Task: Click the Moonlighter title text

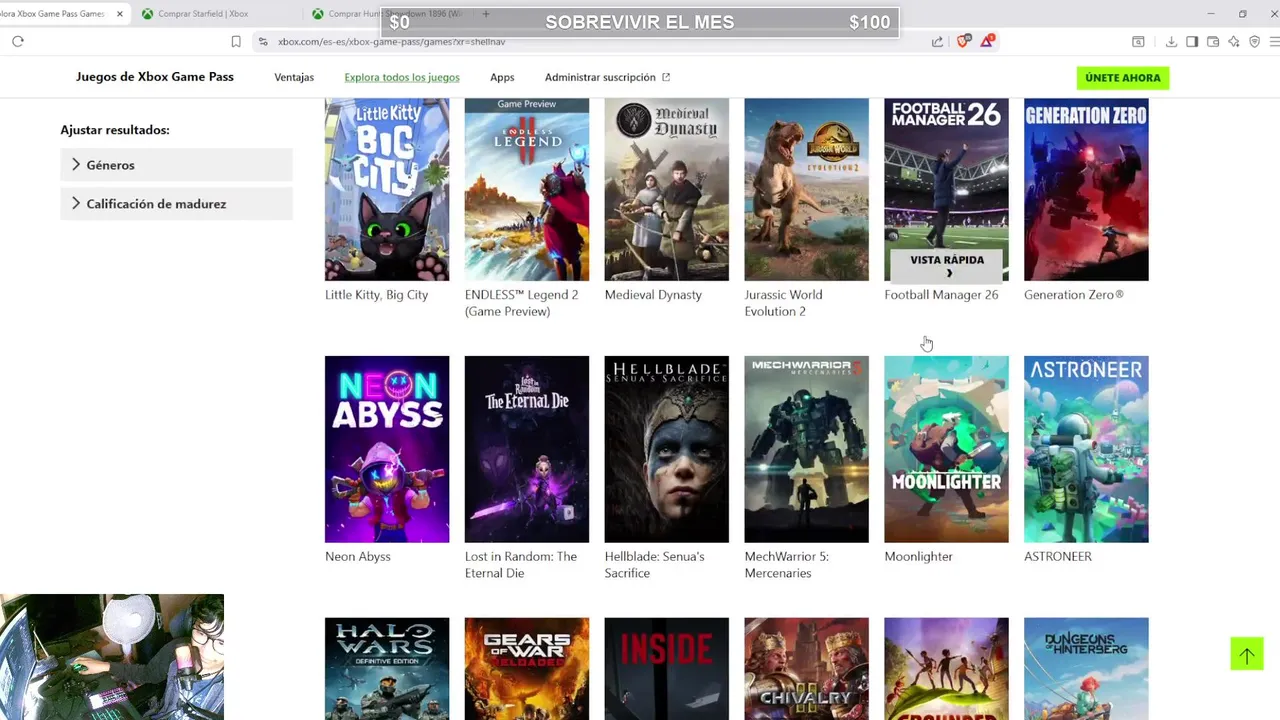Action: (919, 556)
